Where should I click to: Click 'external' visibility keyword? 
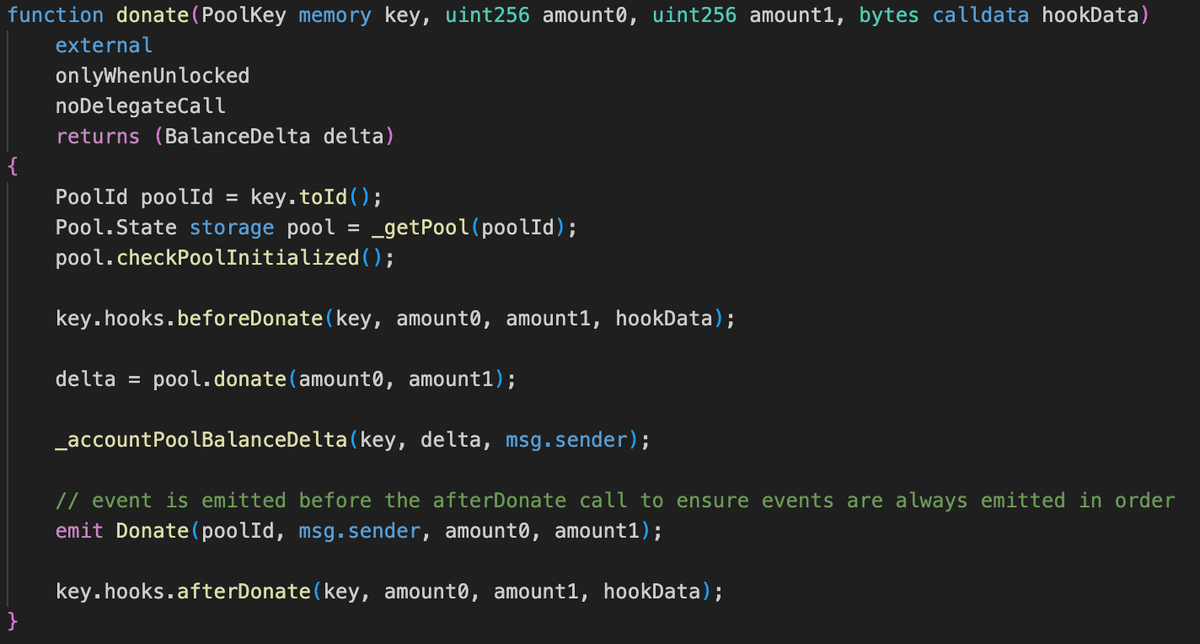(x=104, y=45)
